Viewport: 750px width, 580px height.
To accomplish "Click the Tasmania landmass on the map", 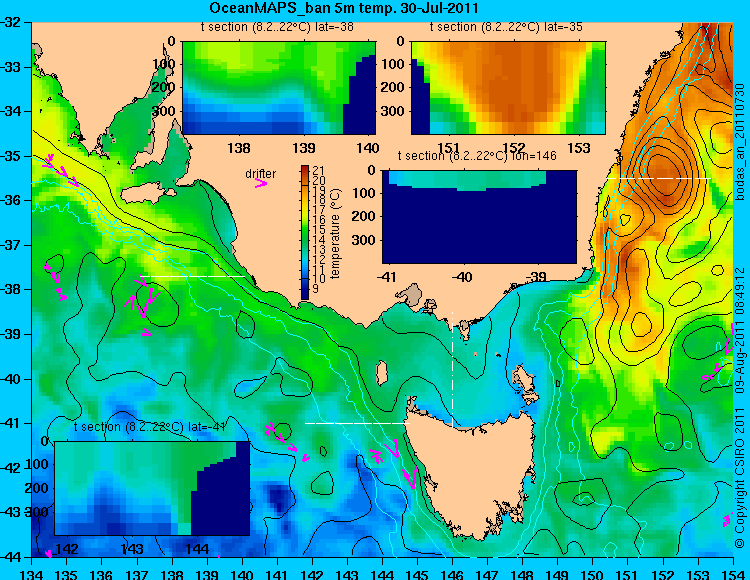I will tap(471, 471).
